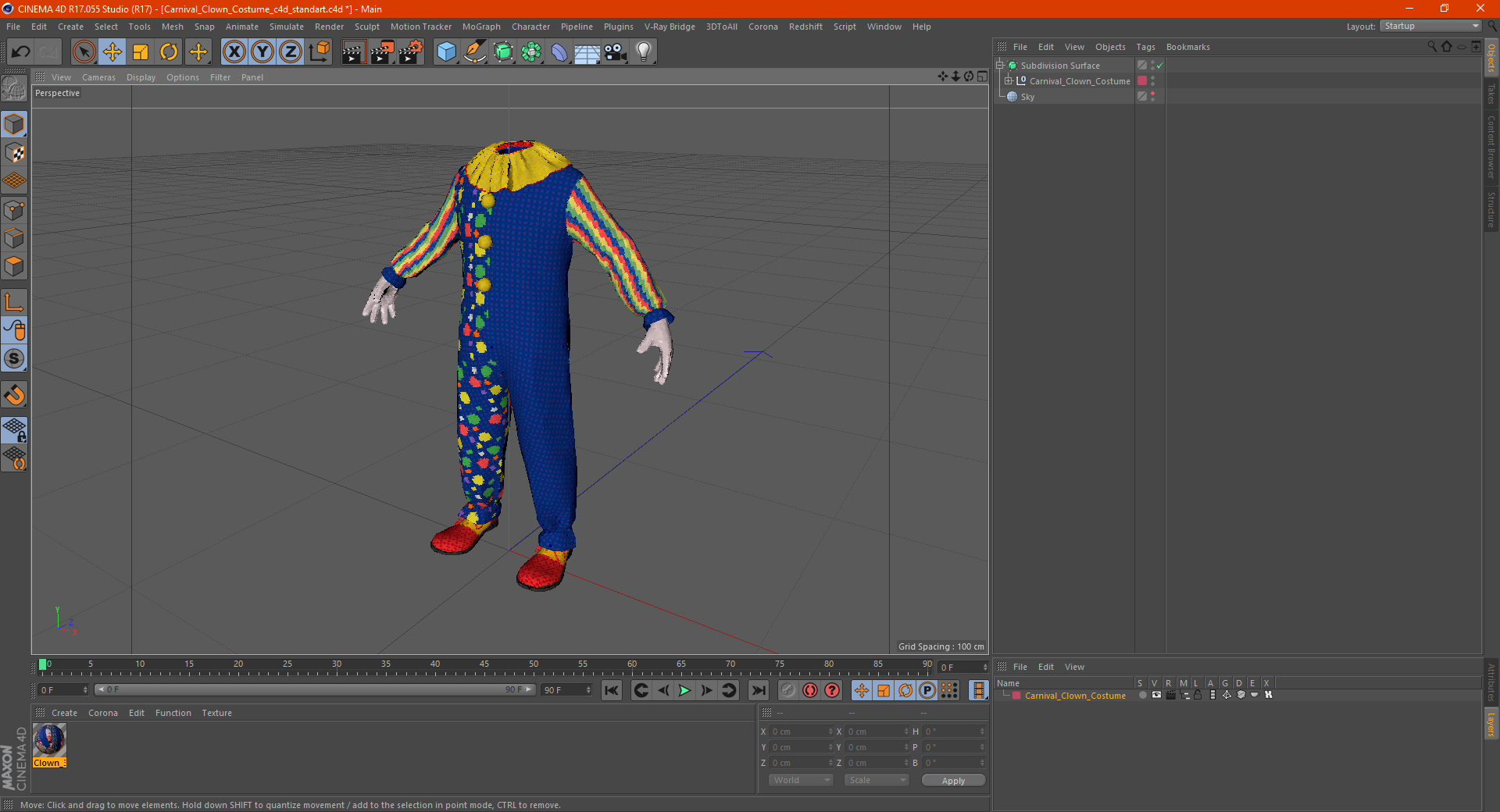Open the Character menu
This screenshot has width=1500, height=812.
click(530, 27)
